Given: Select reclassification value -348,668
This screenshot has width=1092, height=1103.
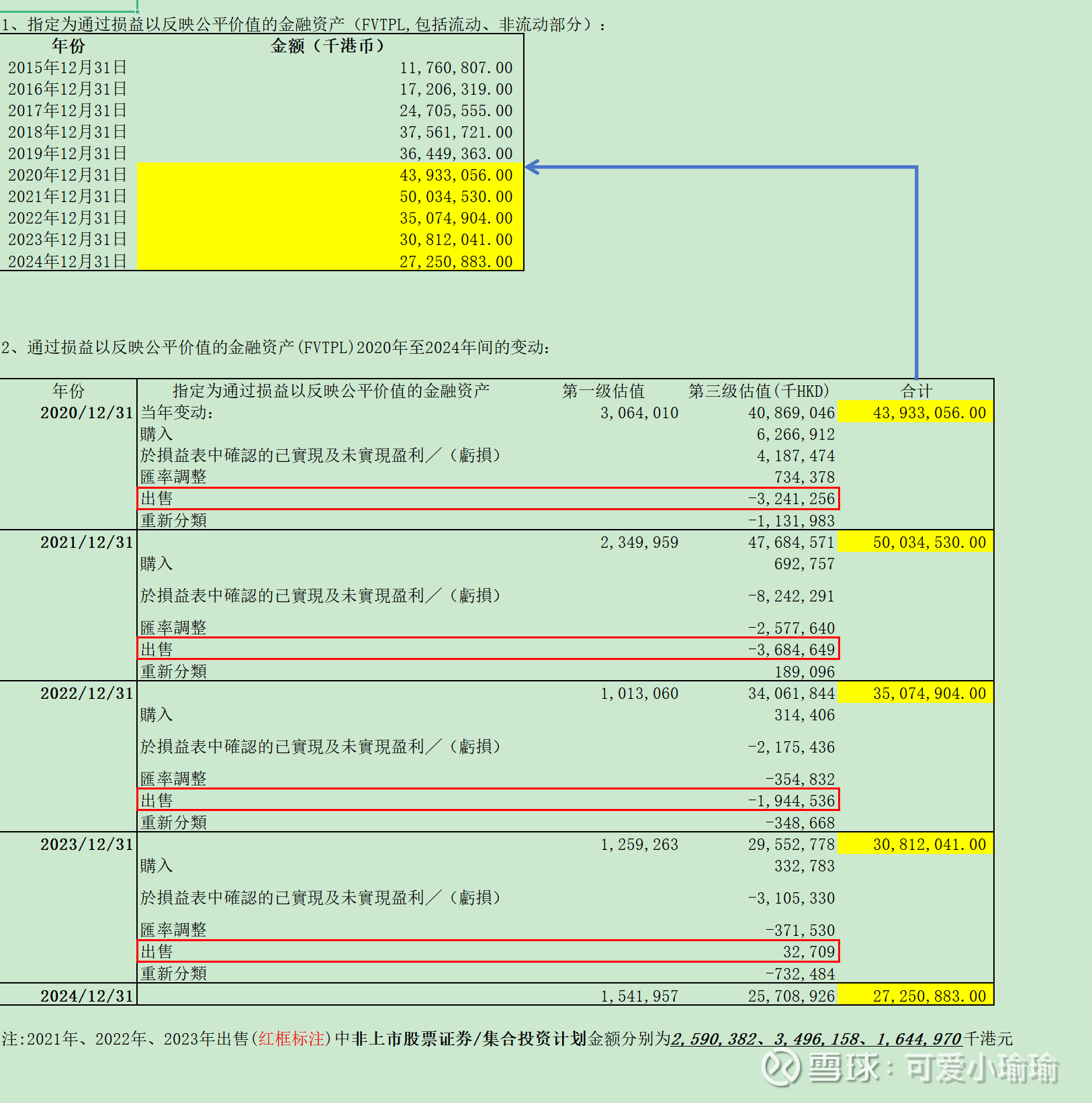Looking at the screenshot, I should 801,823.
